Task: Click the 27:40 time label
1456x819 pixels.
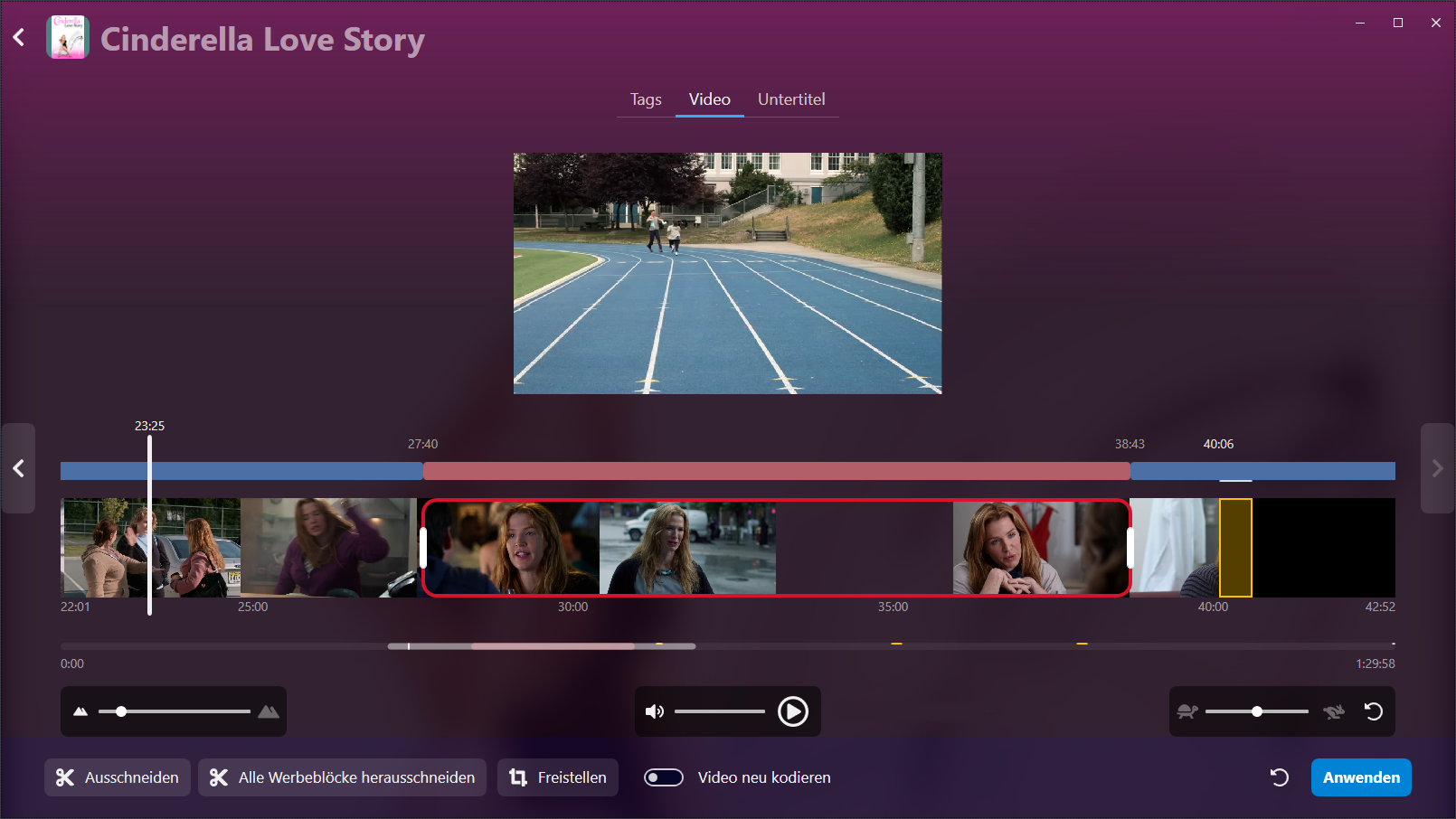Action: click(x=422, y=444)
